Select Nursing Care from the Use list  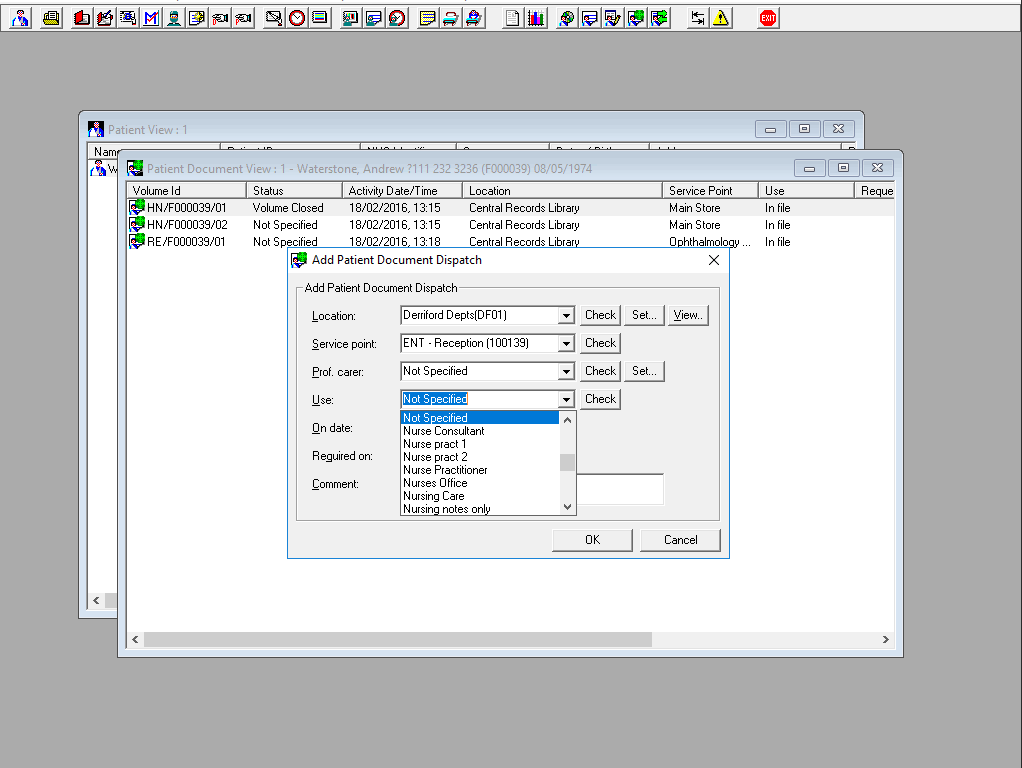[x=480, y=496]
